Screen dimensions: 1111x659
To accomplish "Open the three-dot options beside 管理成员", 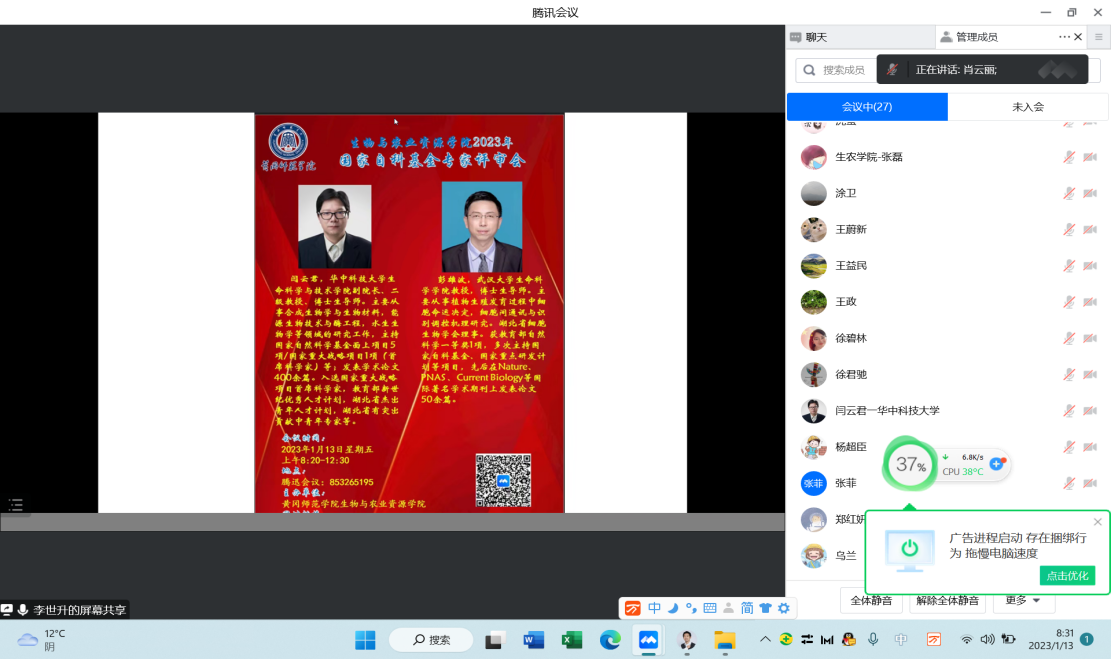I will pos(1064,37).
